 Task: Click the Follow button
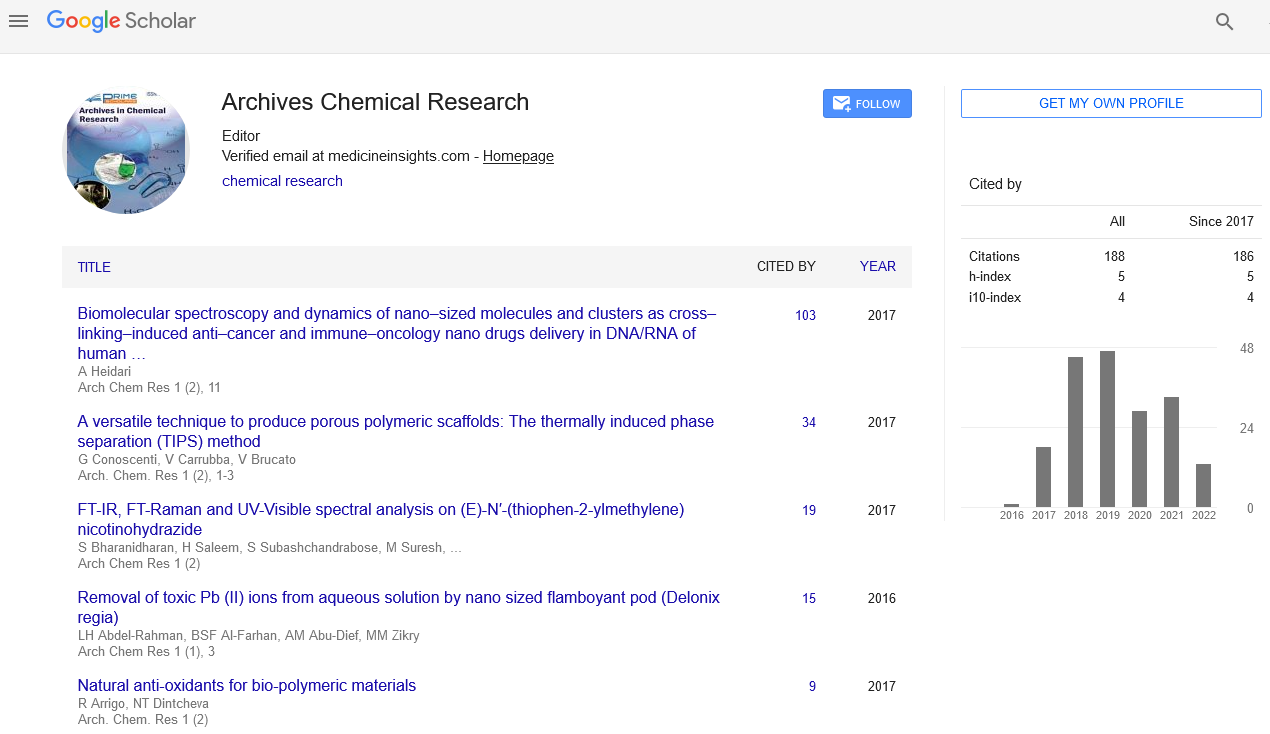tap(867, 104)
